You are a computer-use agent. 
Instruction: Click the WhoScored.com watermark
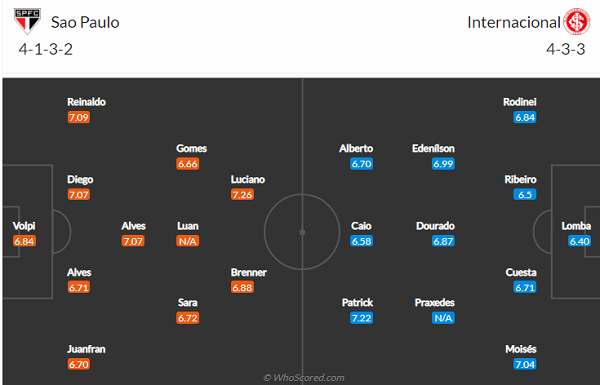pos(304,378)
